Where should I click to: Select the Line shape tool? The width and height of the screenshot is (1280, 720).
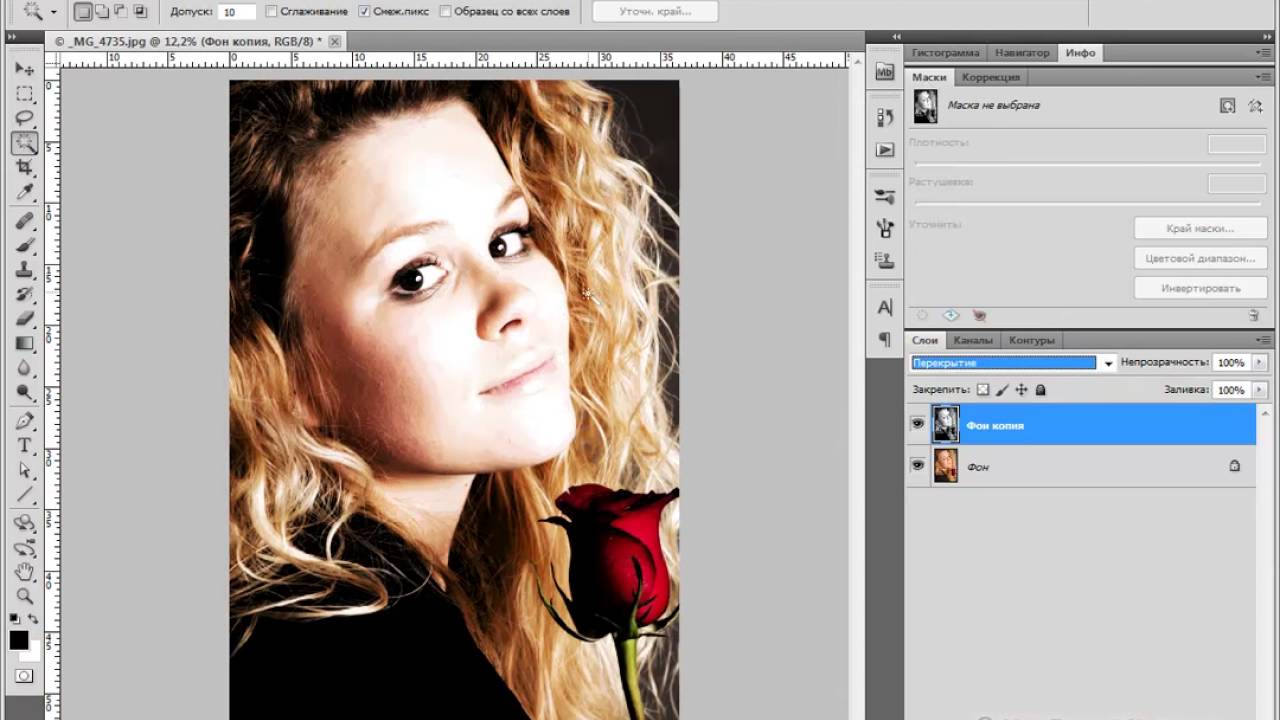[x=25, y=495]
